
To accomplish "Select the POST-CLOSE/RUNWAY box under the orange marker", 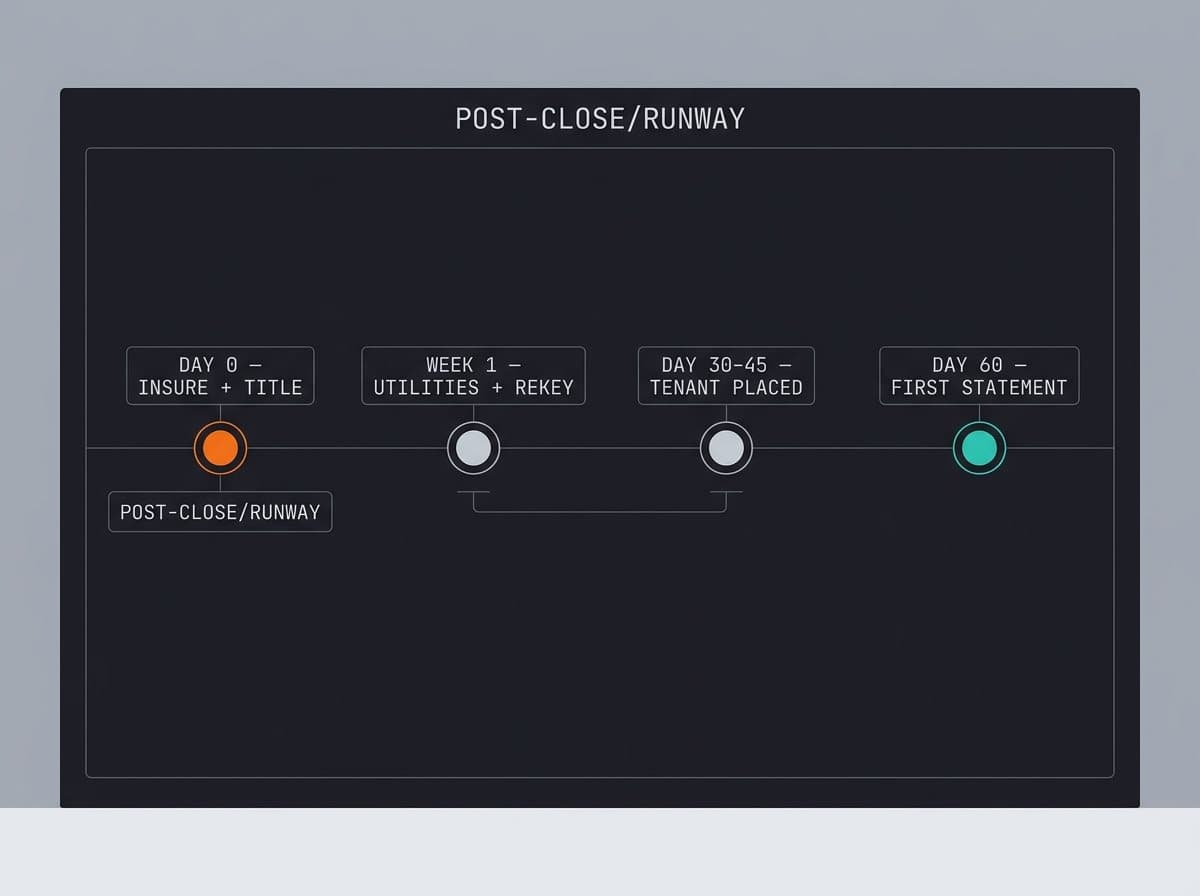I will click(220, 512).
